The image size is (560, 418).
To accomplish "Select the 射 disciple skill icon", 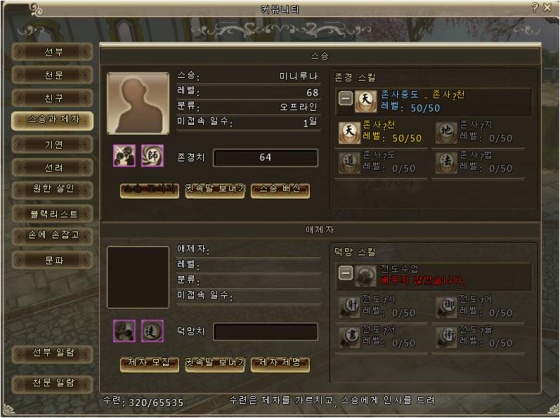I will pos(349,307).
